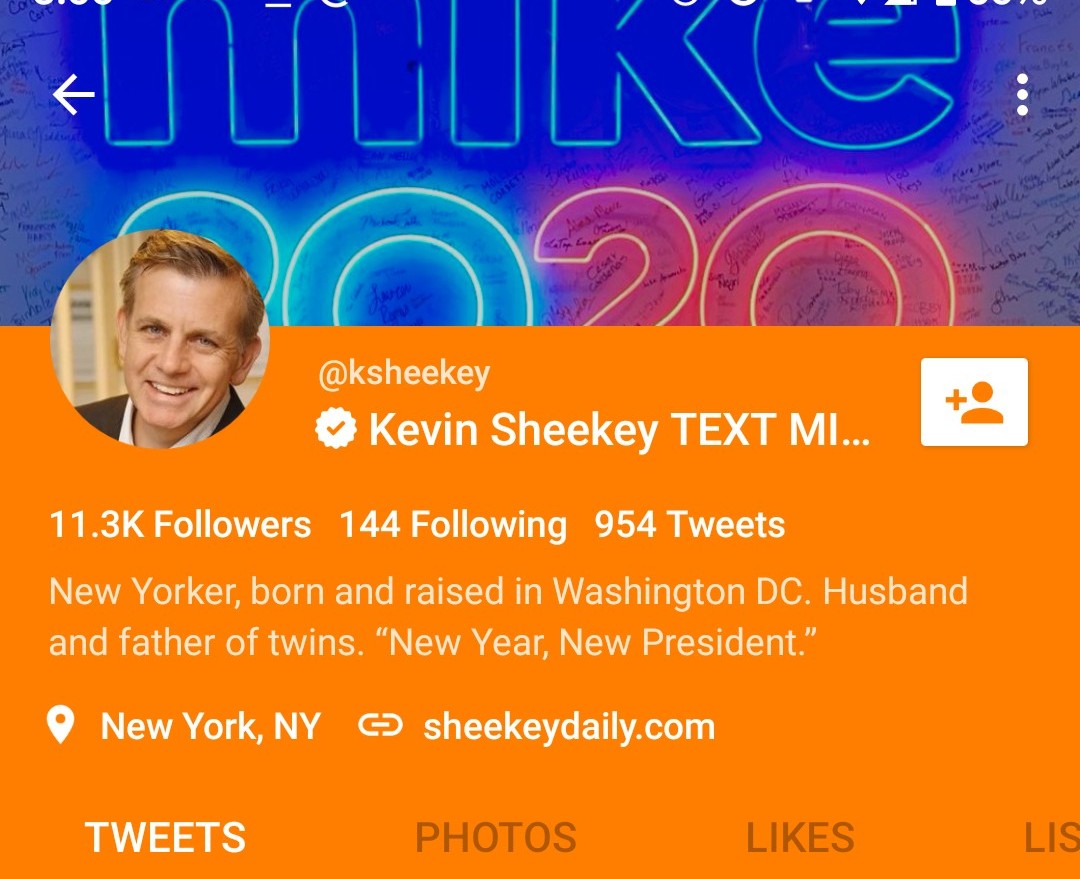The width and height of the screenshot is (1080, 879).
Task: Show the 144 Following list
Action: point(453,524)
